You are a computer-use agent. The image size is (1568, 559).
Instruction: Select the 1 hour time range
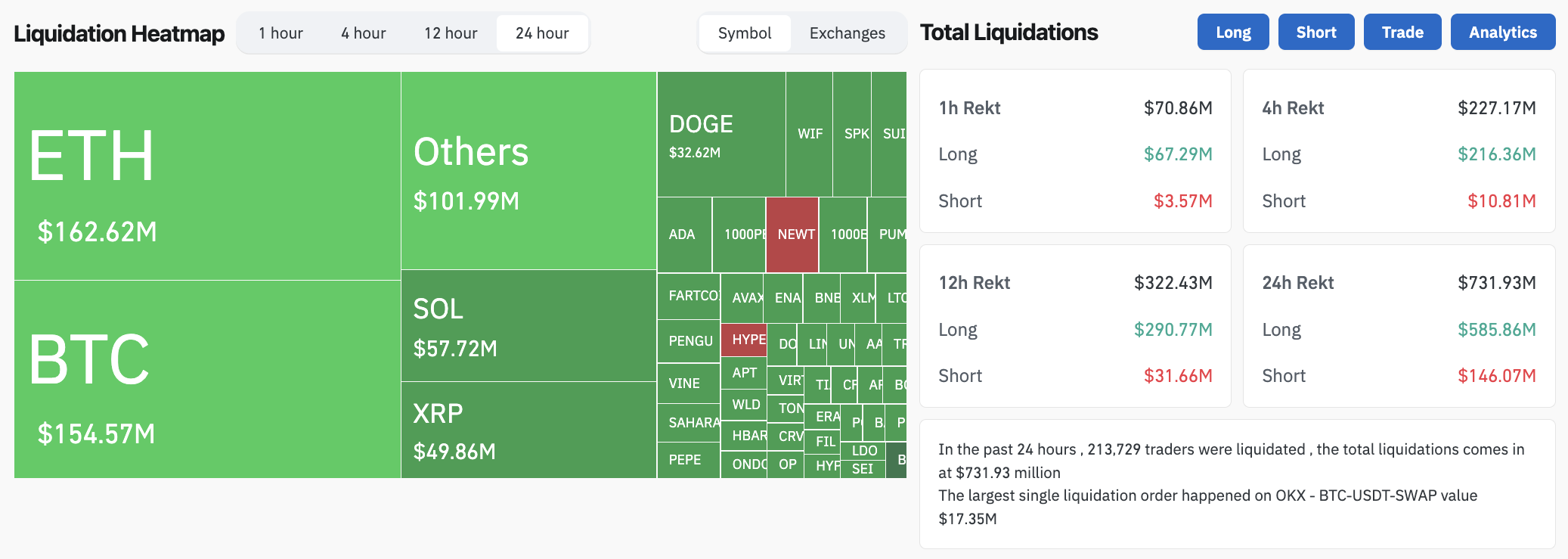click(x=280, y=33)
